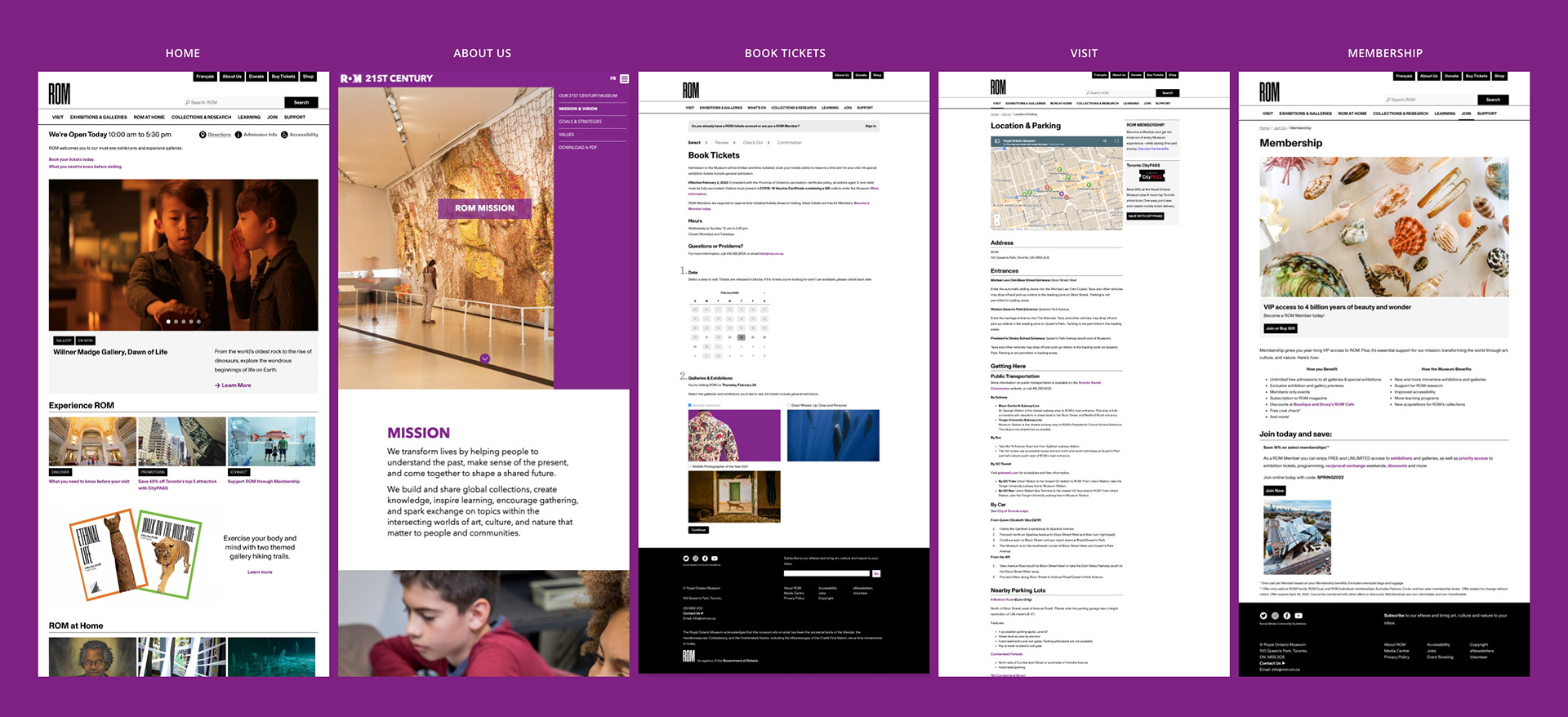Viewport: 1568px width, 717px height.
Task: Click DOWNLOAD A PDF in About Us sidebar
Action: [x=578, y=148]
